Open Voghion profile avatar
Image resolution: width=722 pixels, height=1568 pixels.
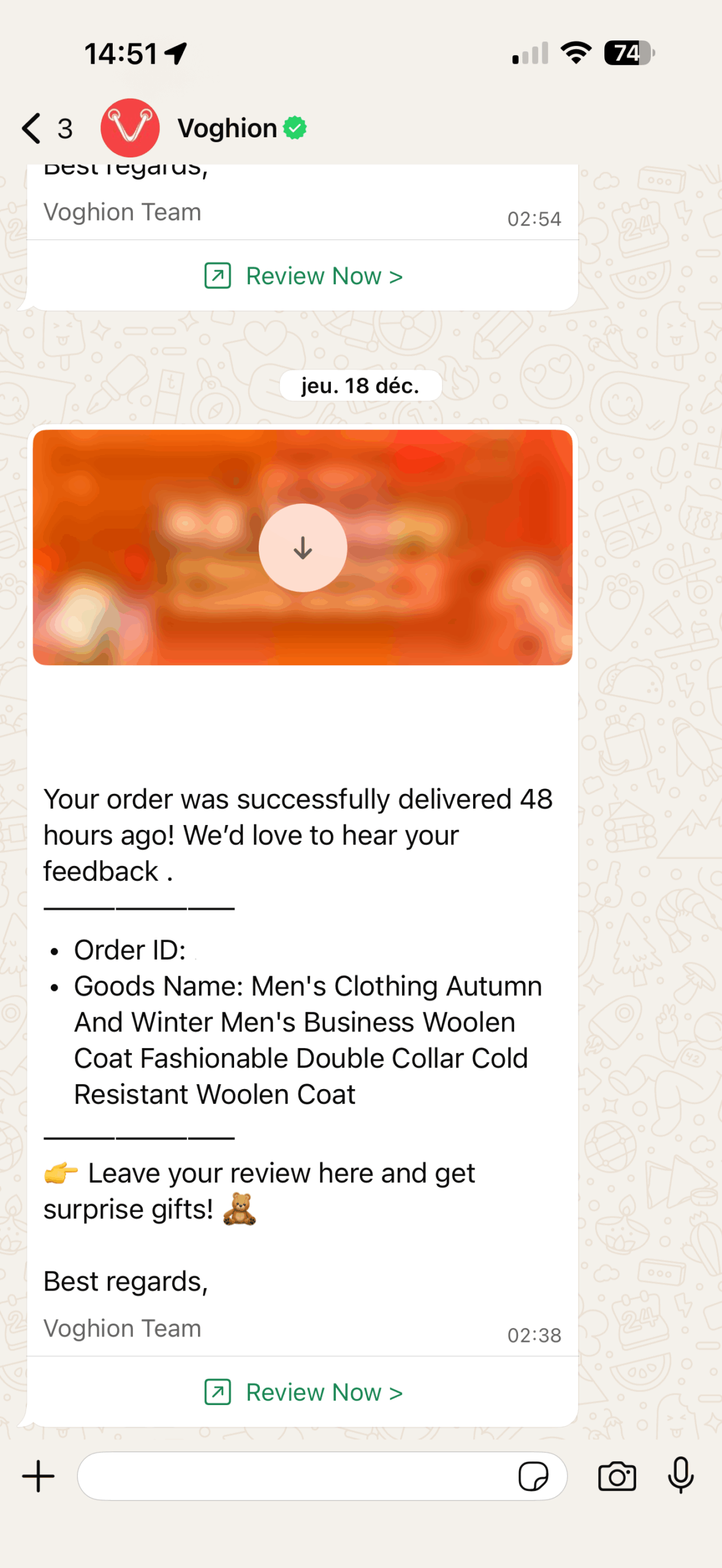coord(130,128)
